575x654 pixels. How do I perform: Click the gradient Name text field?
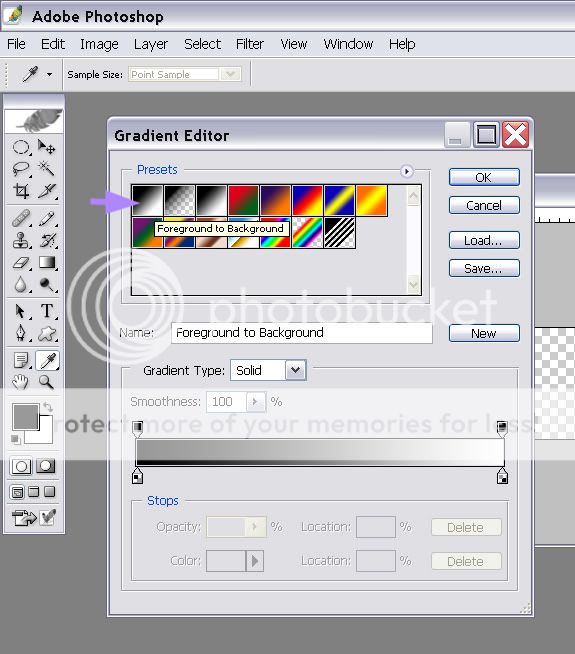point(301,333)
